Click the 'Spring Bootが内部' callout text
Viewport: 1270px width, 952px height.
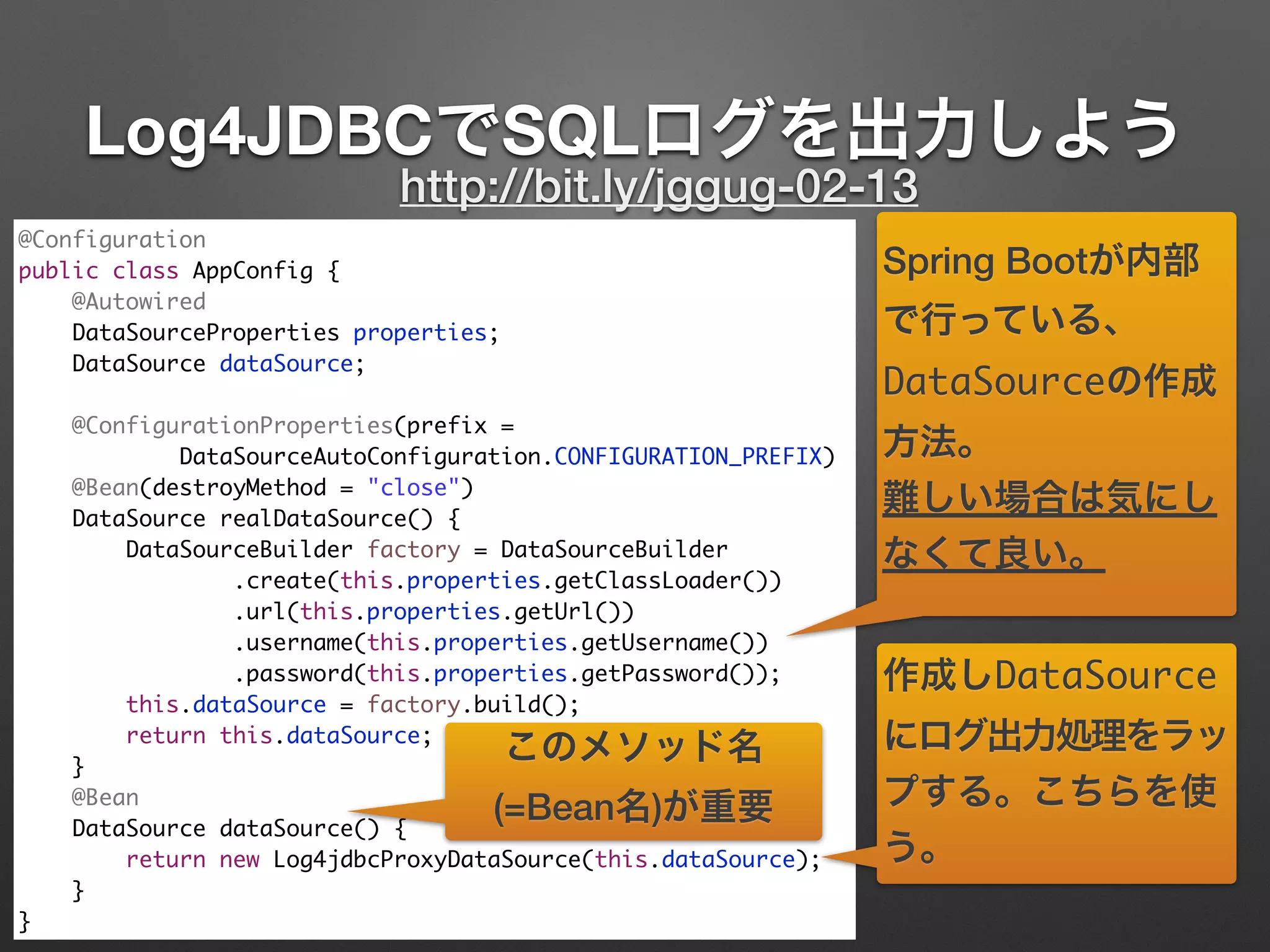coord(1041,262)
